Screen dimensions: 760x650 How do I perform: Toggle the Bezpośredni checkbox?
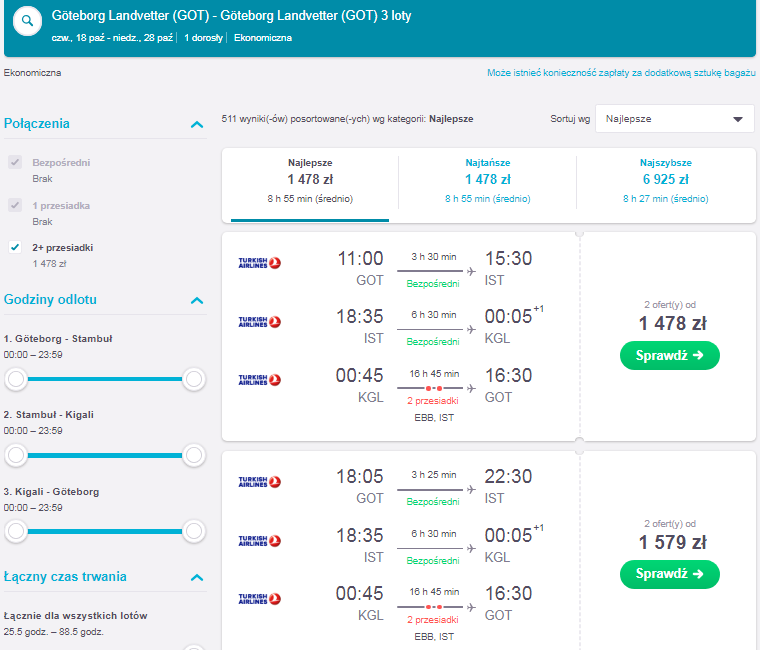point(15,162)
